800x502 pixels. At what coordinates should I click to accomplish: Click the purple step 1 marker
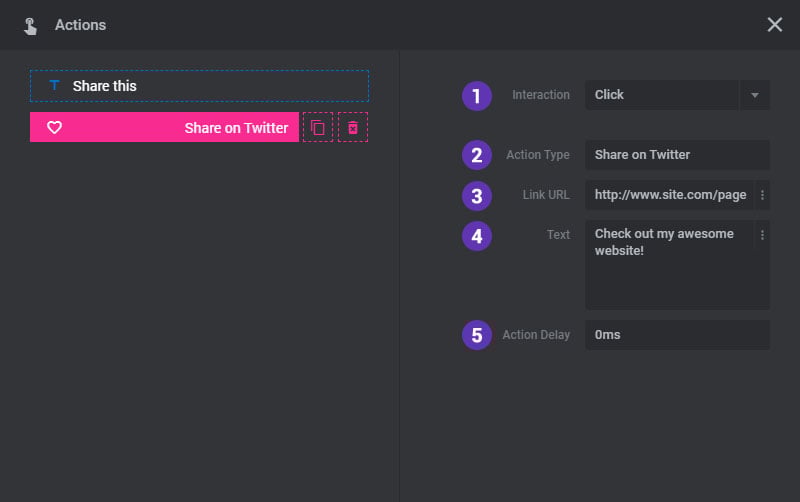(x=477, y=95)
